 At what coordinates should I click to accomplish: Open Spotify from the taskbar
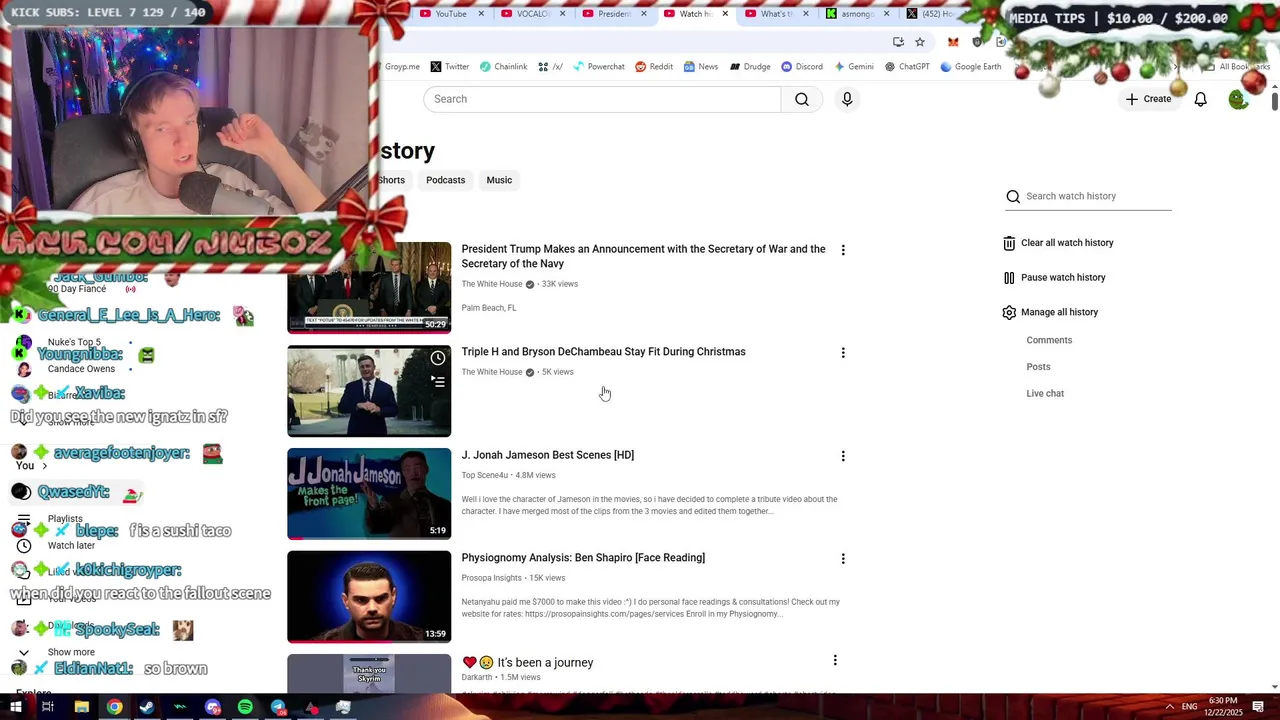pos(245,707)
